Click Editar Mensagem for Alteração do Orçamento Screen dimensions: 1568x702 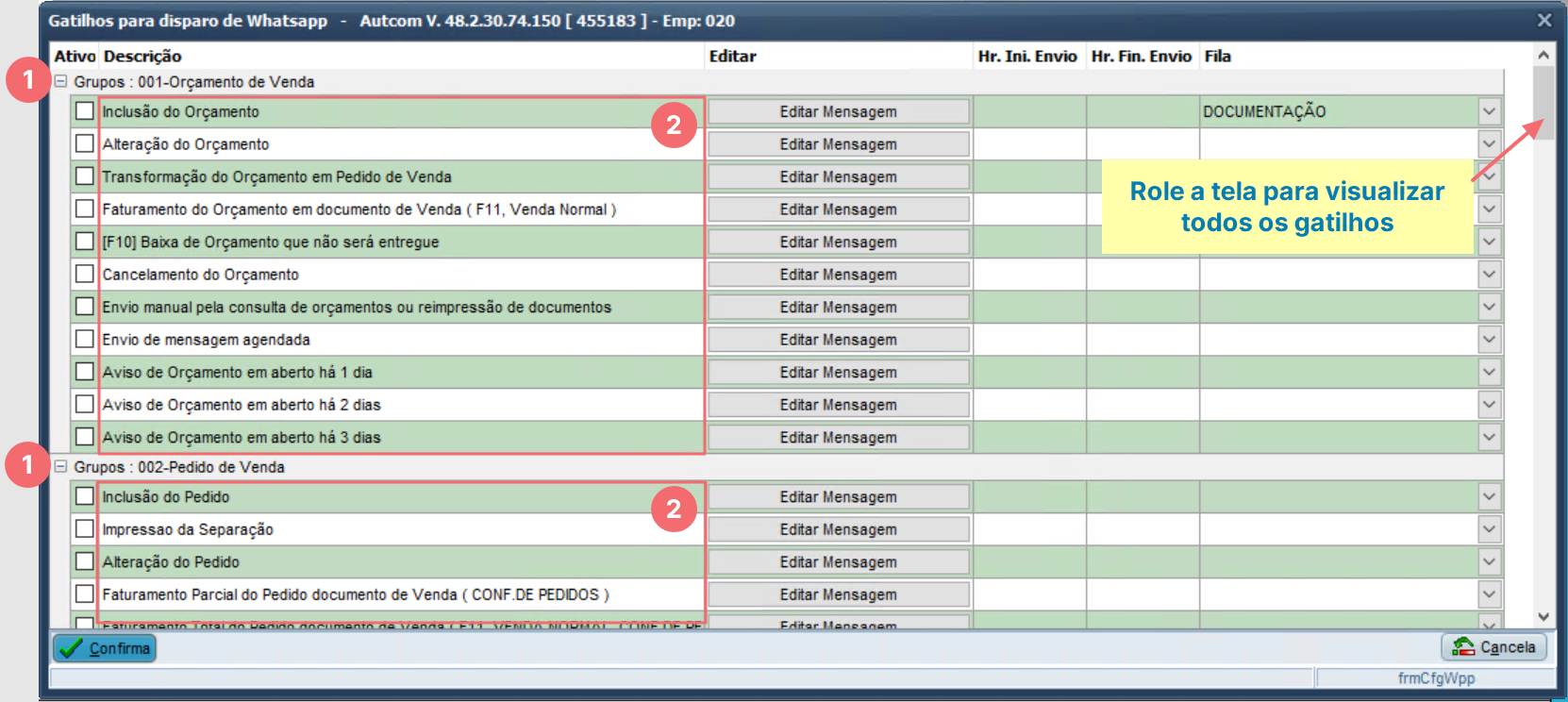click(x=838, y=144)
